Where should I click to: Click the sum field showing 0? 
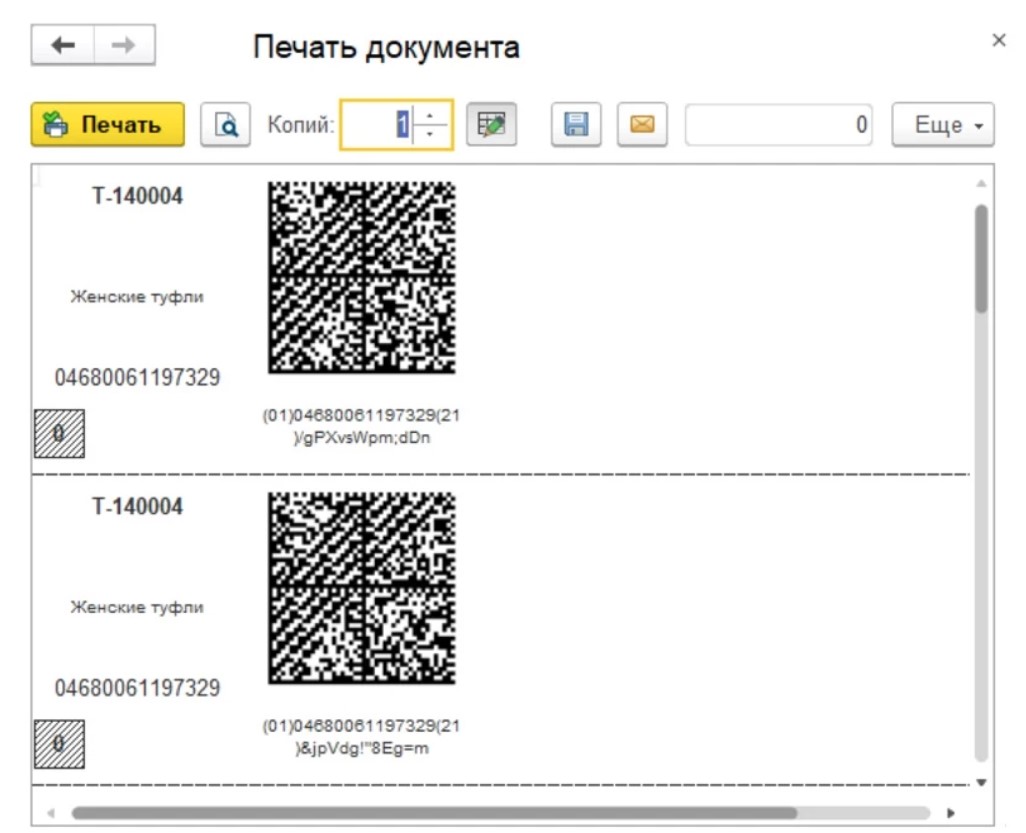778,125
